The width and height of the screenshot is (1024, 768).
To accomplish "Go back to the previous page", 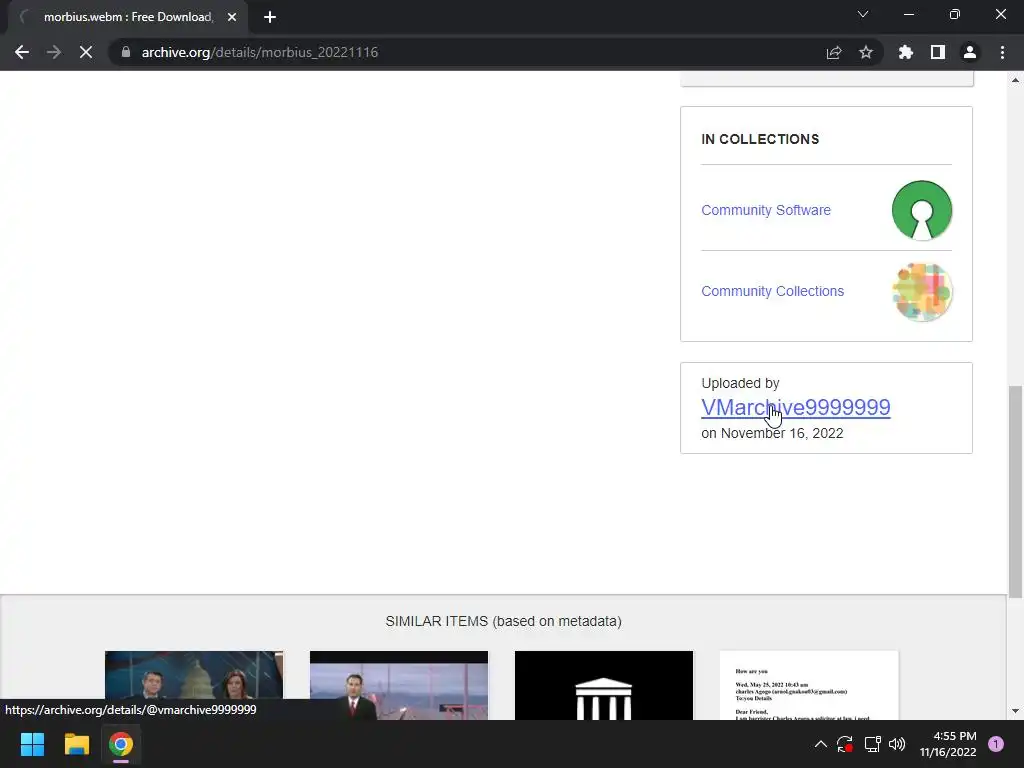I will pyautogui.click(x=22, y=52).
